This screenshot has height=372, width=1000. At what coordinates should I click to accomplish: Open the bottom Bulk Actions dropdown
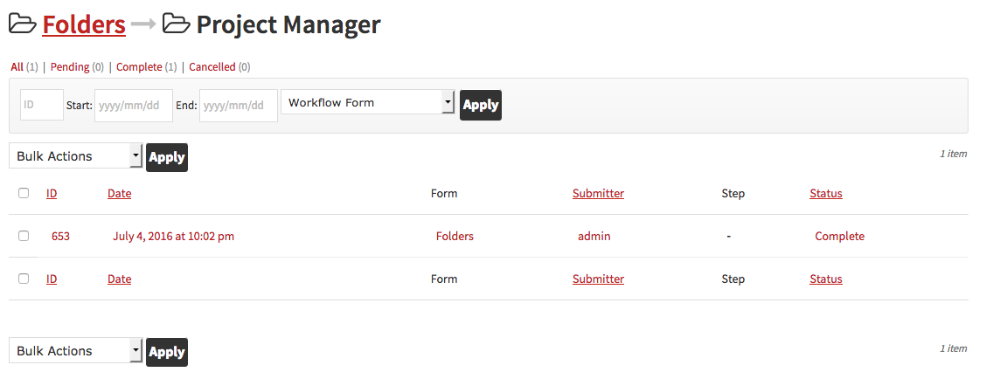click(x=76, y=351)
